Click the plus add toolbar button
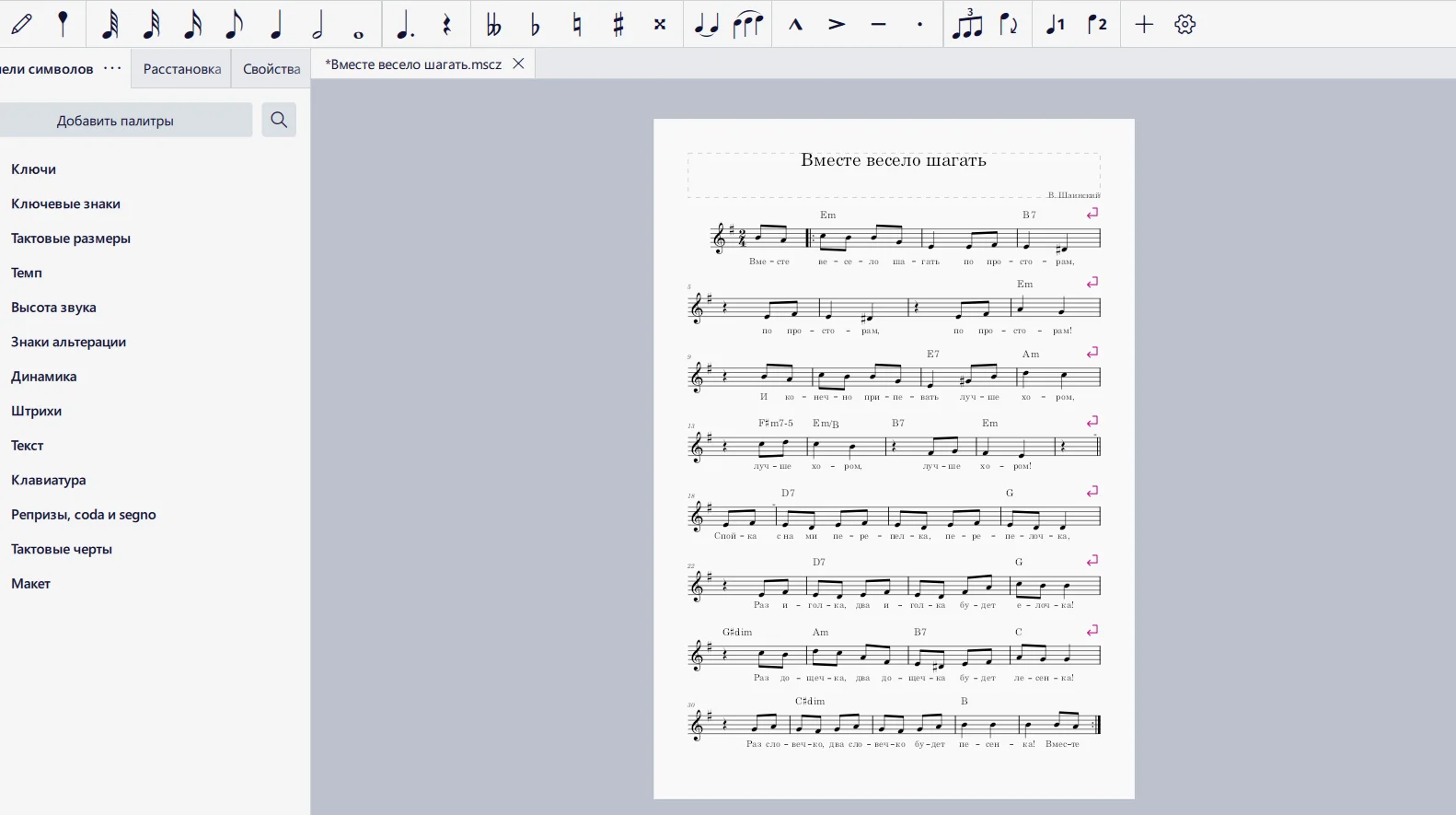This screenshot has width=1456, height=815. (1144, 24)
